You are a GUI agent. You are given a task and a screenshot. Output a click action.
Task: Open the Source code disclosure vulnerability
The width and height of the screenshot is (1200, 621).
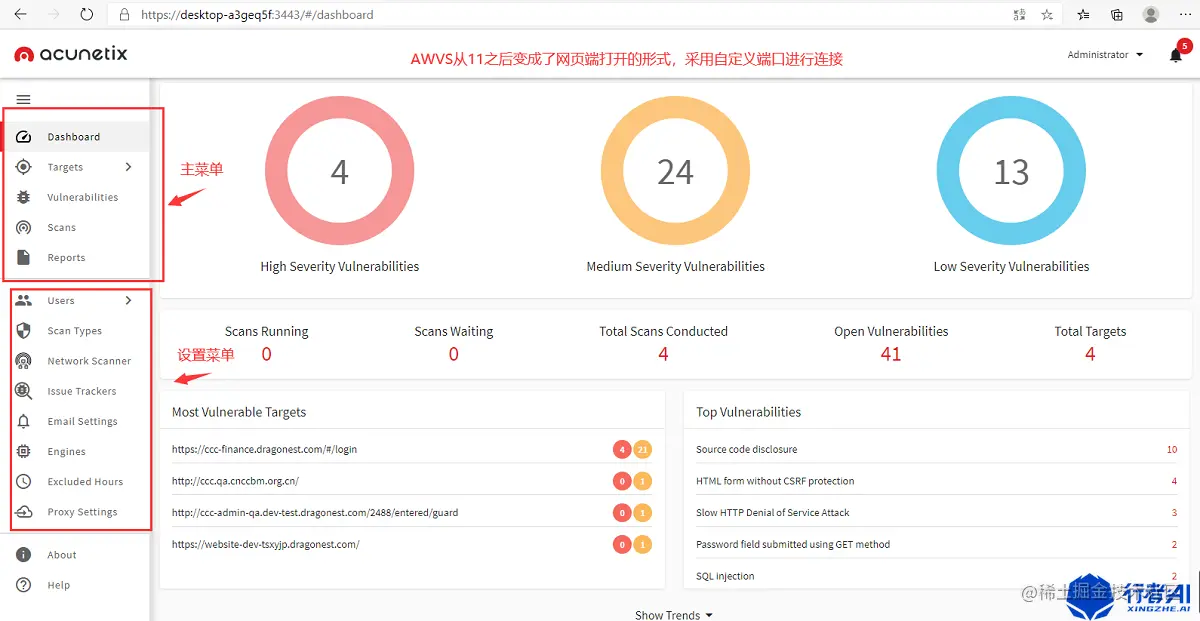pyautogui.click(x=746, y=449)
